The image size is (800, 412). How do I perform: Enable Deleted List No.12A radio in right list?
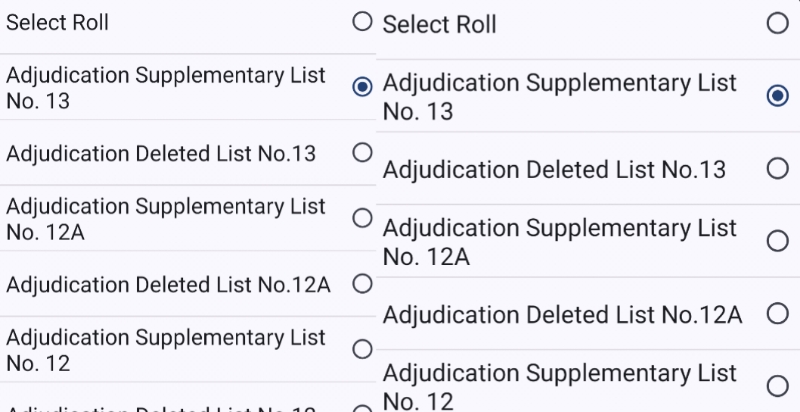pos(777,314)
